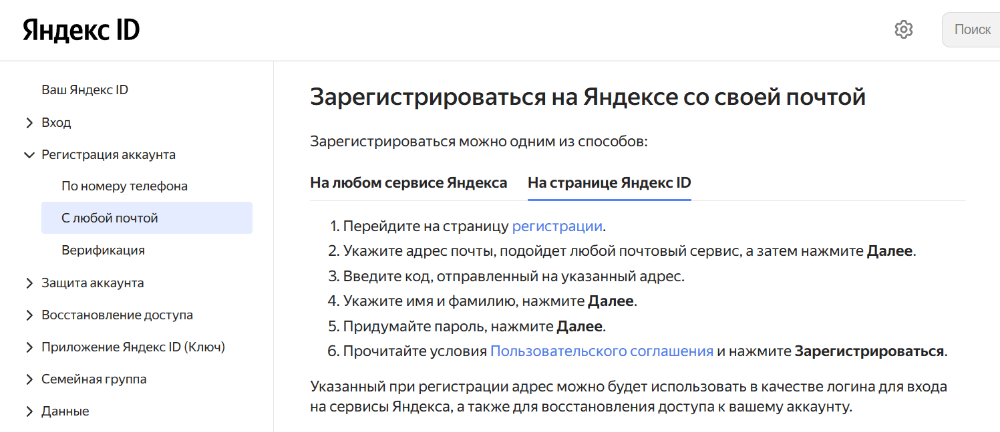Open По номеру телефона page
This screenshot has width=1000, height=432.
click(124, 186)
